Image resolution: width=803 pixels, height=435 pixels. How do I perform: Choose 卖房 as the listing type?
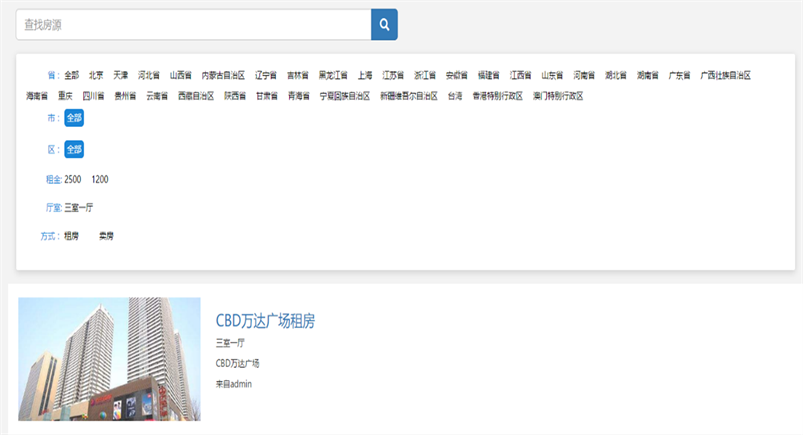coord(106,236)
